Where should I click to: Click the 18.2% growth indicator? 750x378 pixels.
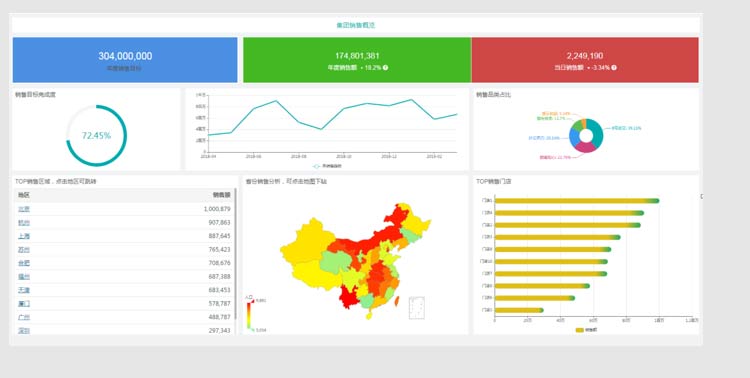(x=370, y=68)
